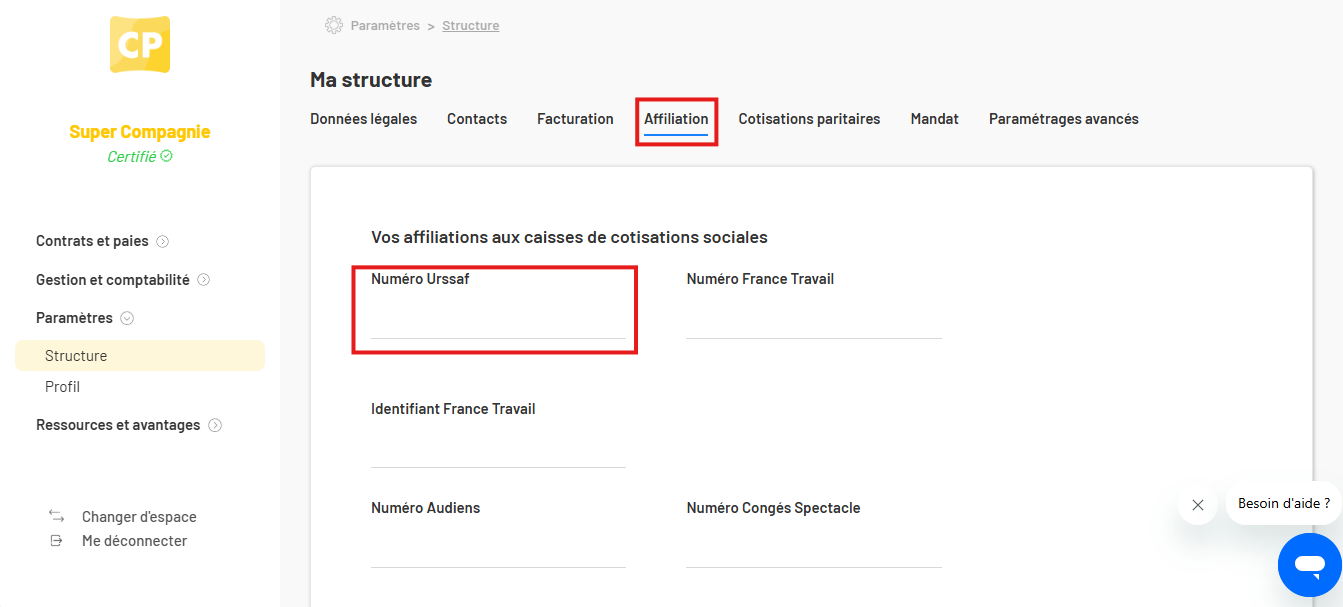The image size is (1343, 607).
Task: Expand the Contrats et paies menu
Action: (x=163, y=242)
